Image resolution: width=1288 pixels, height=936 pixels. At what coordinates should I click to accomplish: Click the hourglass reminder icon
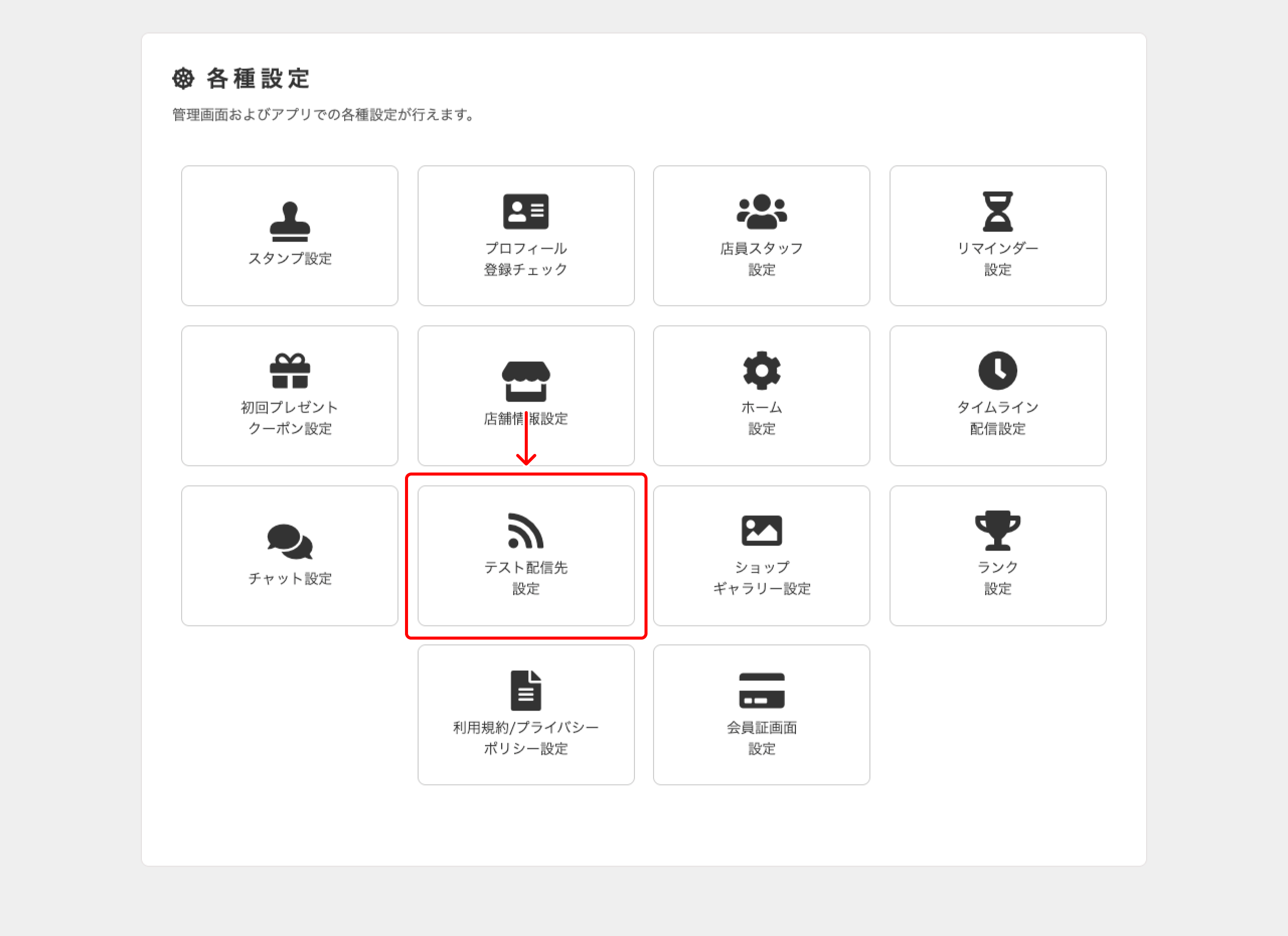(998, 211)
